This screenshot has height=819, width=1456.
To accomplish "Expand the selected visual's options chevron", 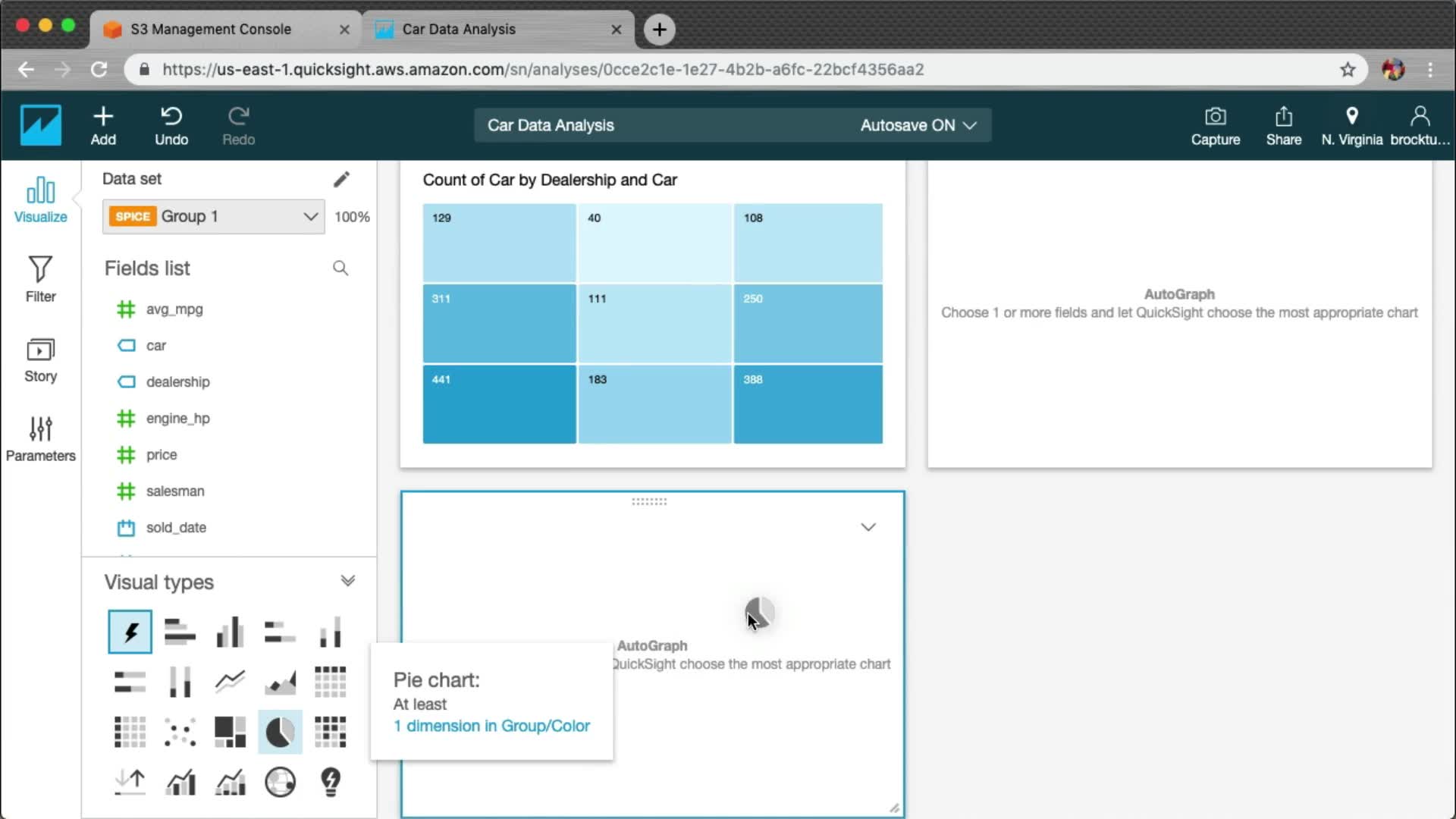I will click(x=868, y=527).
